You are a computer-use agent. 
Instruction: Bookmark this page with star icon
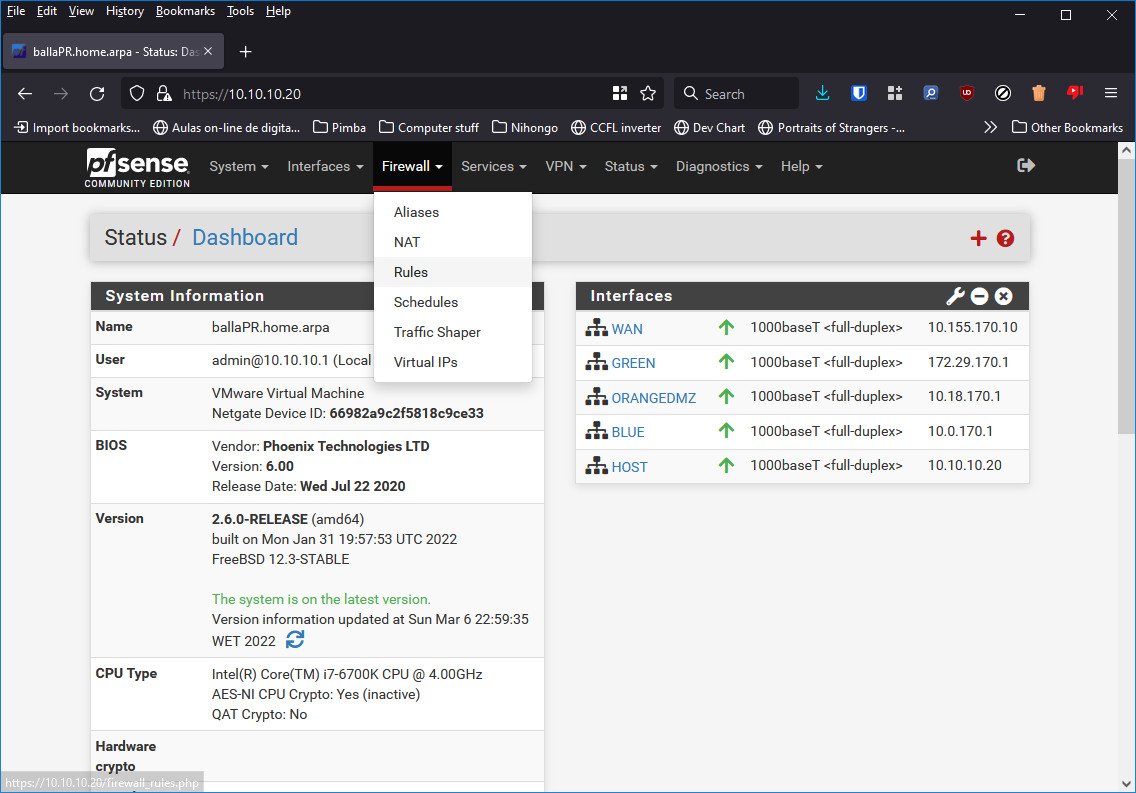pos(648,93)
